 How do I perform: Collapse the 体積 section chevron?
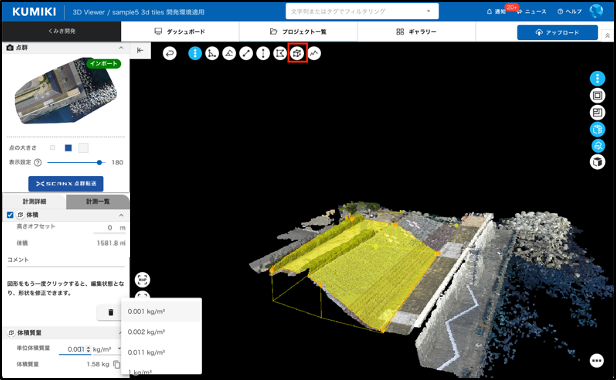point(121,215)
